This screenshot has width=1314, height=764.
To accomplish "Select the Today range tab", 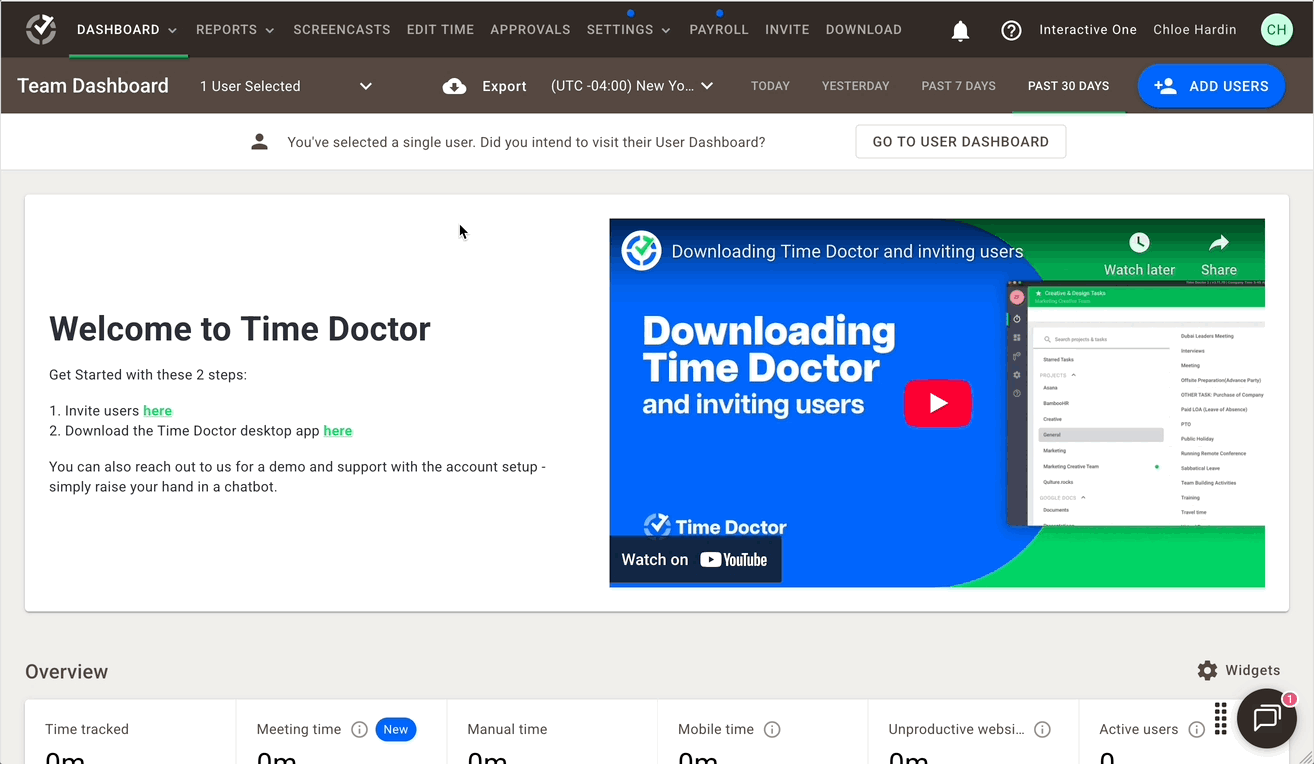I will tap(770, 86).
